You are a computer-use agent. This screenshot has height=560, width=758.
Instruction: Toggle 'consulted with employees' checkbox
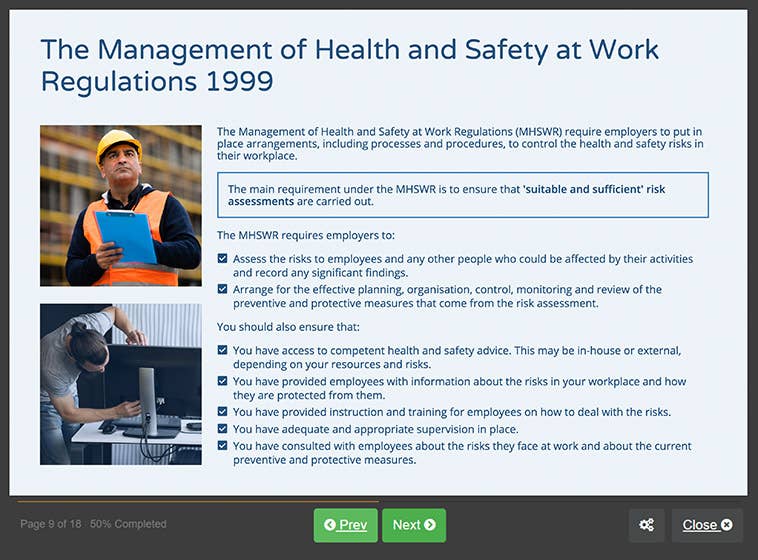[223, 446]
